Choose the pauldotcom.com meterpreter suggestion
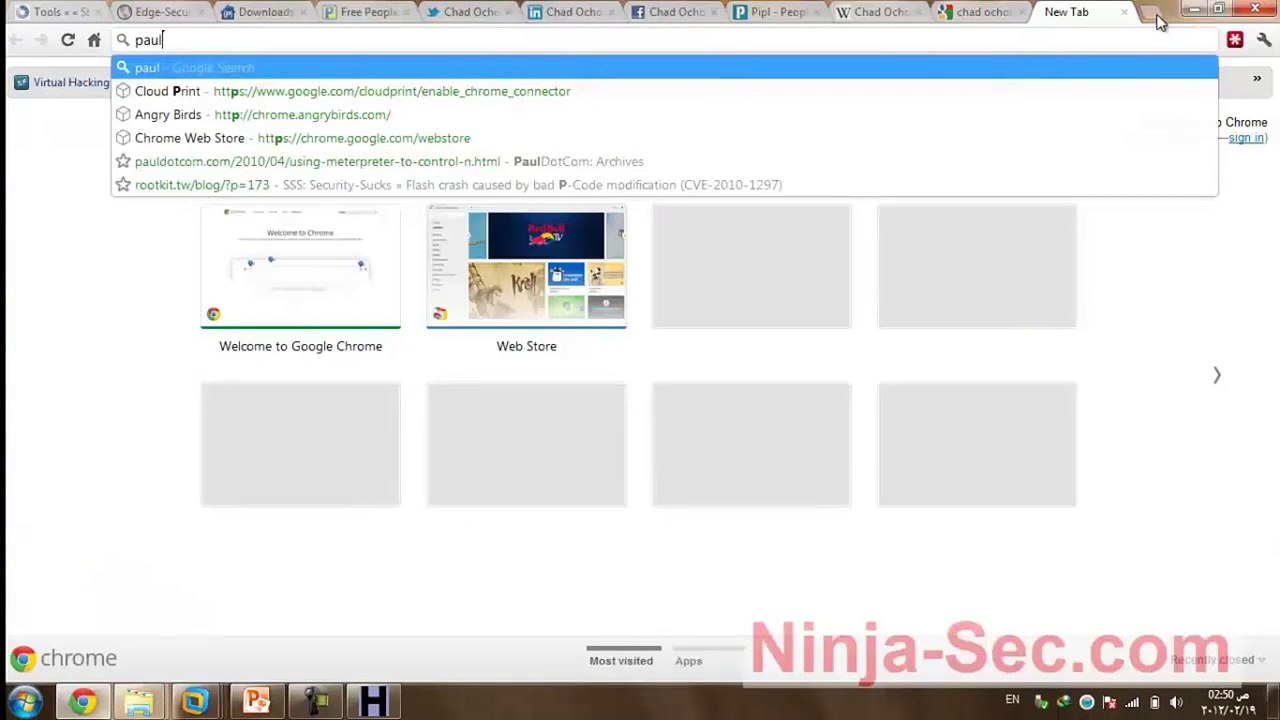 (665, 161)
